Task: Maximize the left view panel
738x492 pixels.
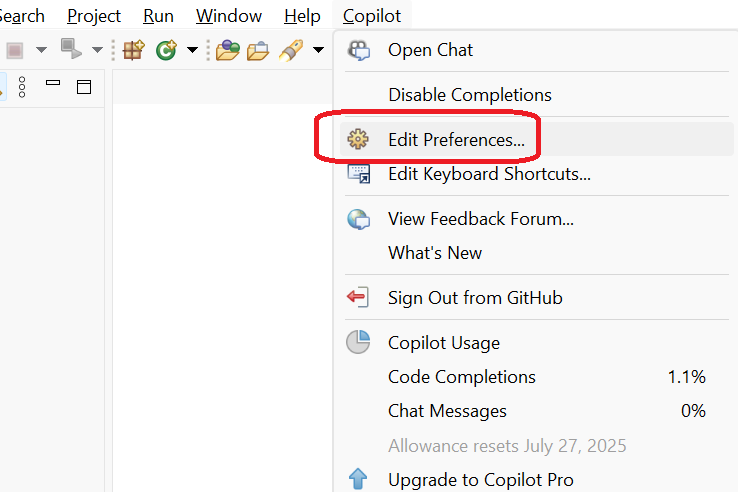Action: point(84,87)
